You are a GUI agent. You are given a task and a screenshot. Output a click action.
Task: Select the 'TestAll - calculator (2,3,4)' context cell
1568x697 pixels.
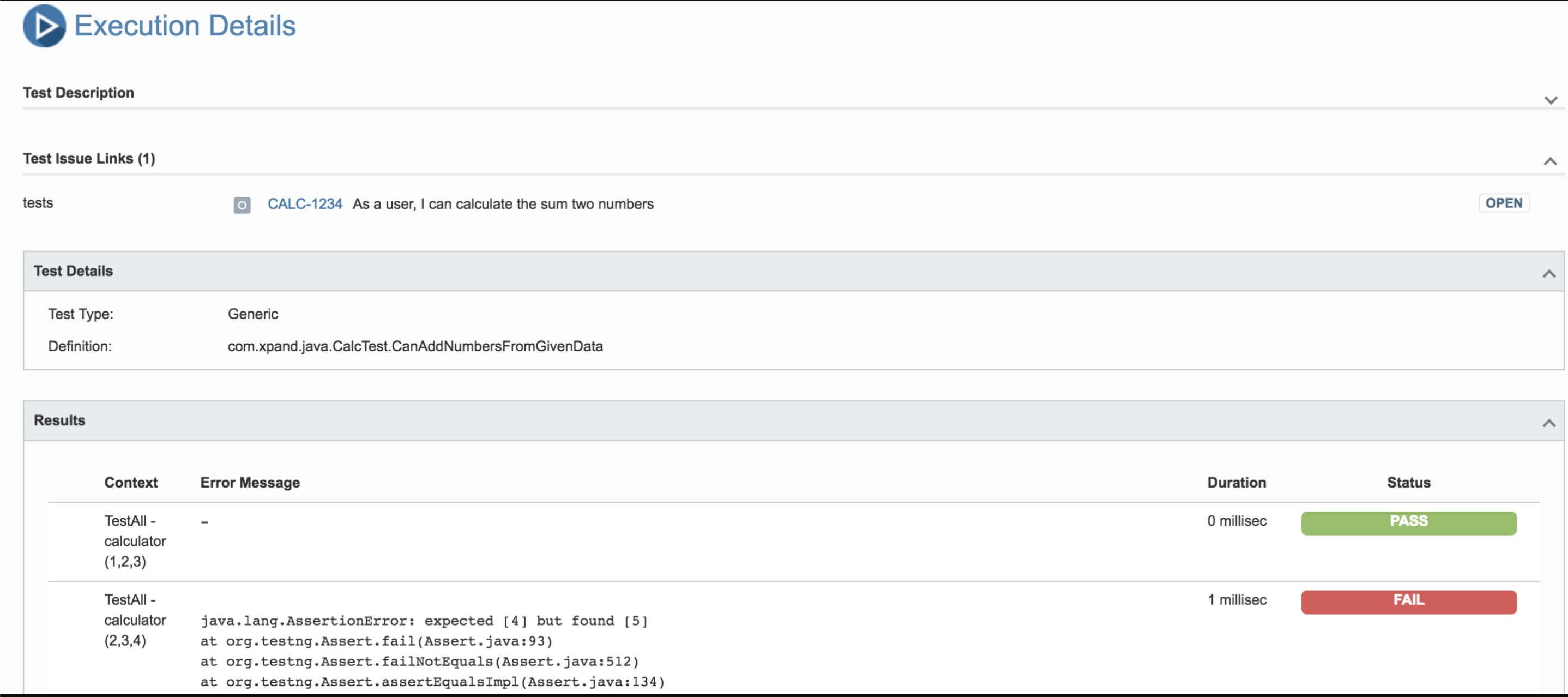point(135,620)
